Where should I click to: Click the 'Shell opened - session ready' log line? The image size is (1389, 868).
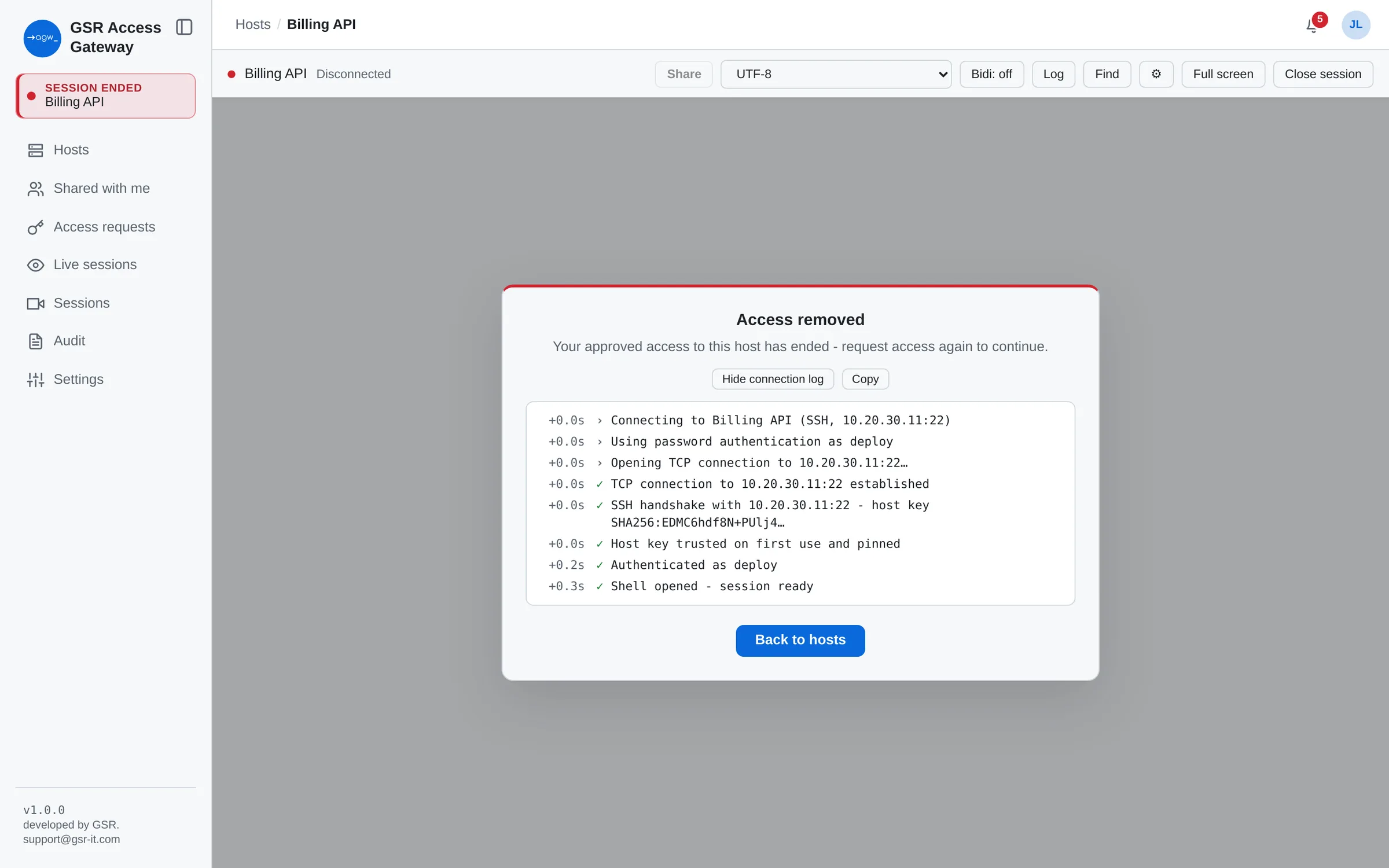tap(711, 586)
